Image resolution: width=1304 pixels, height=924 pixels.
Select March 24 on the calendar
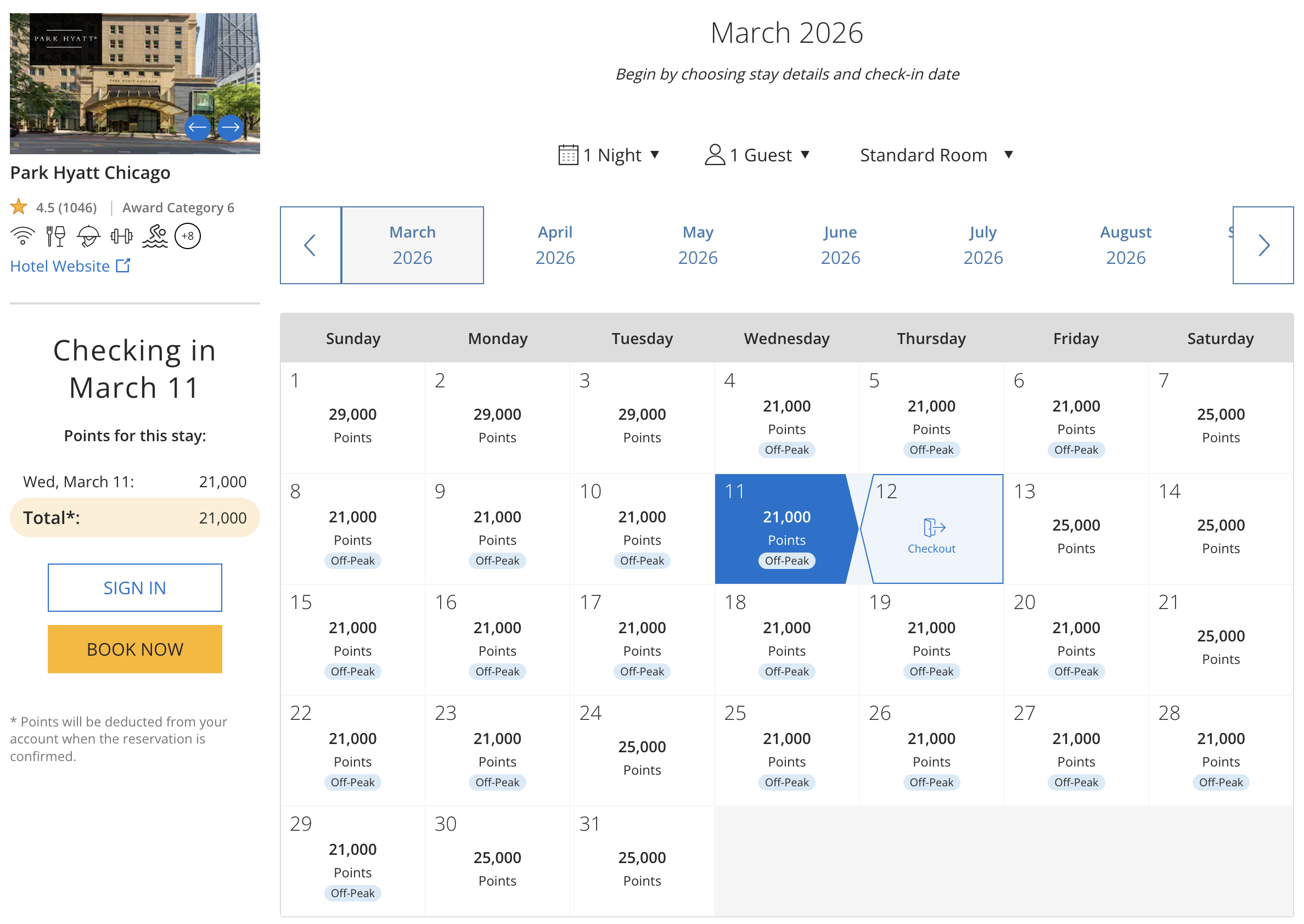642,751
